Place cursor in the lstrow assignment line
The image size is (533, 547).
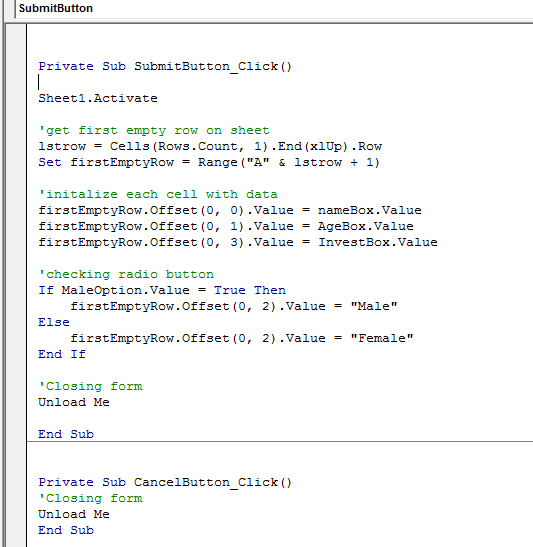(210, 147)
